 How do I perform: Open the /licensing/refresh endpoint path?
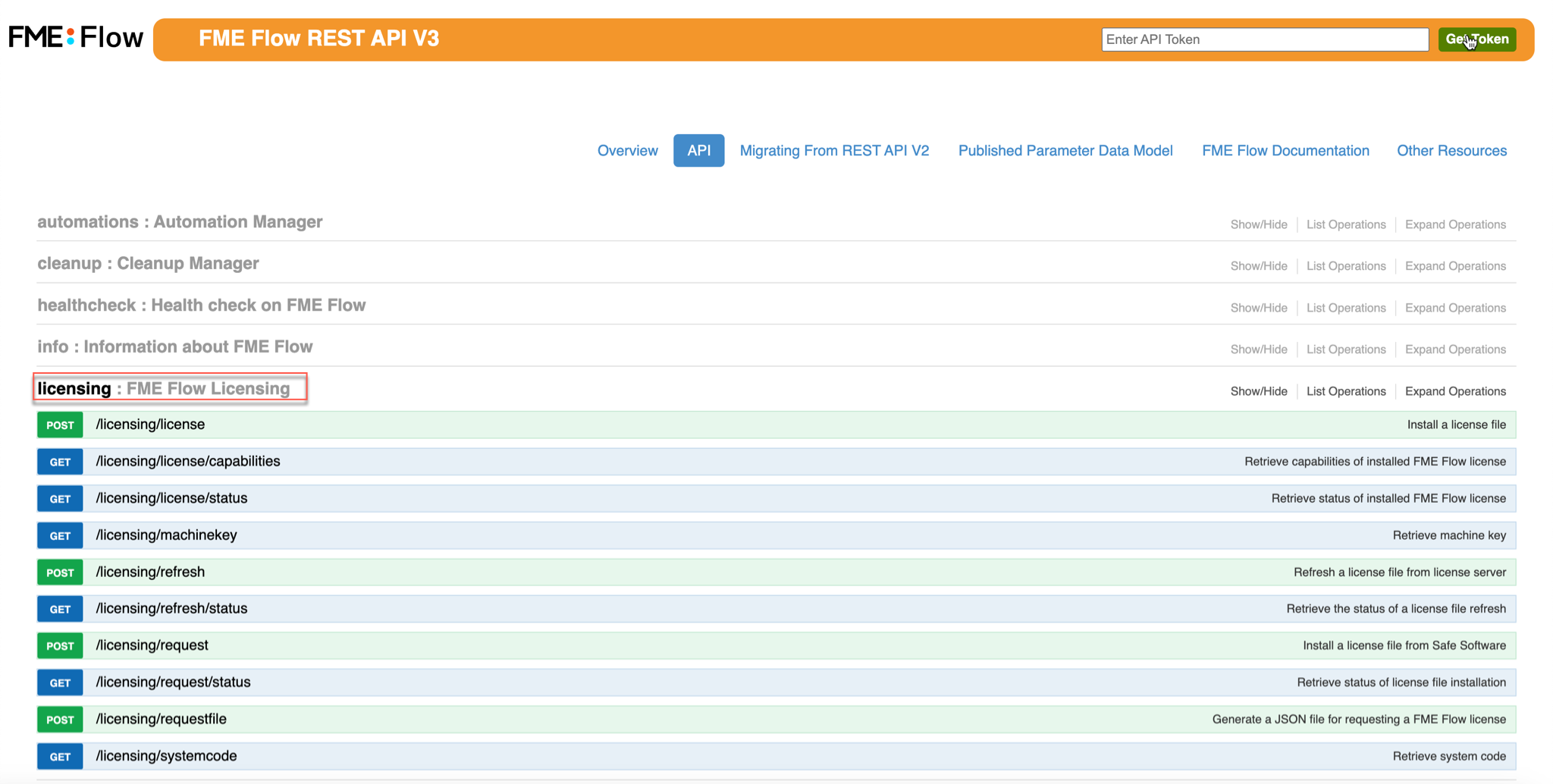tap(150, 572)
